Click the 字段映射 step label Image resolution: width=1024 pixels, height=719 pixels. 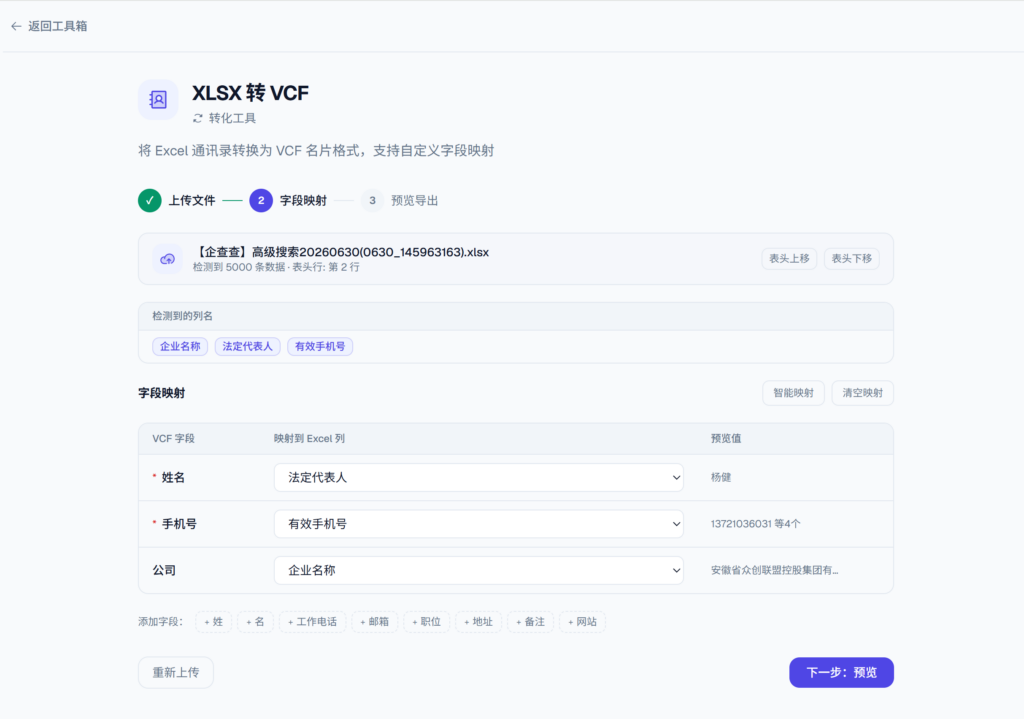pos(303,200)
